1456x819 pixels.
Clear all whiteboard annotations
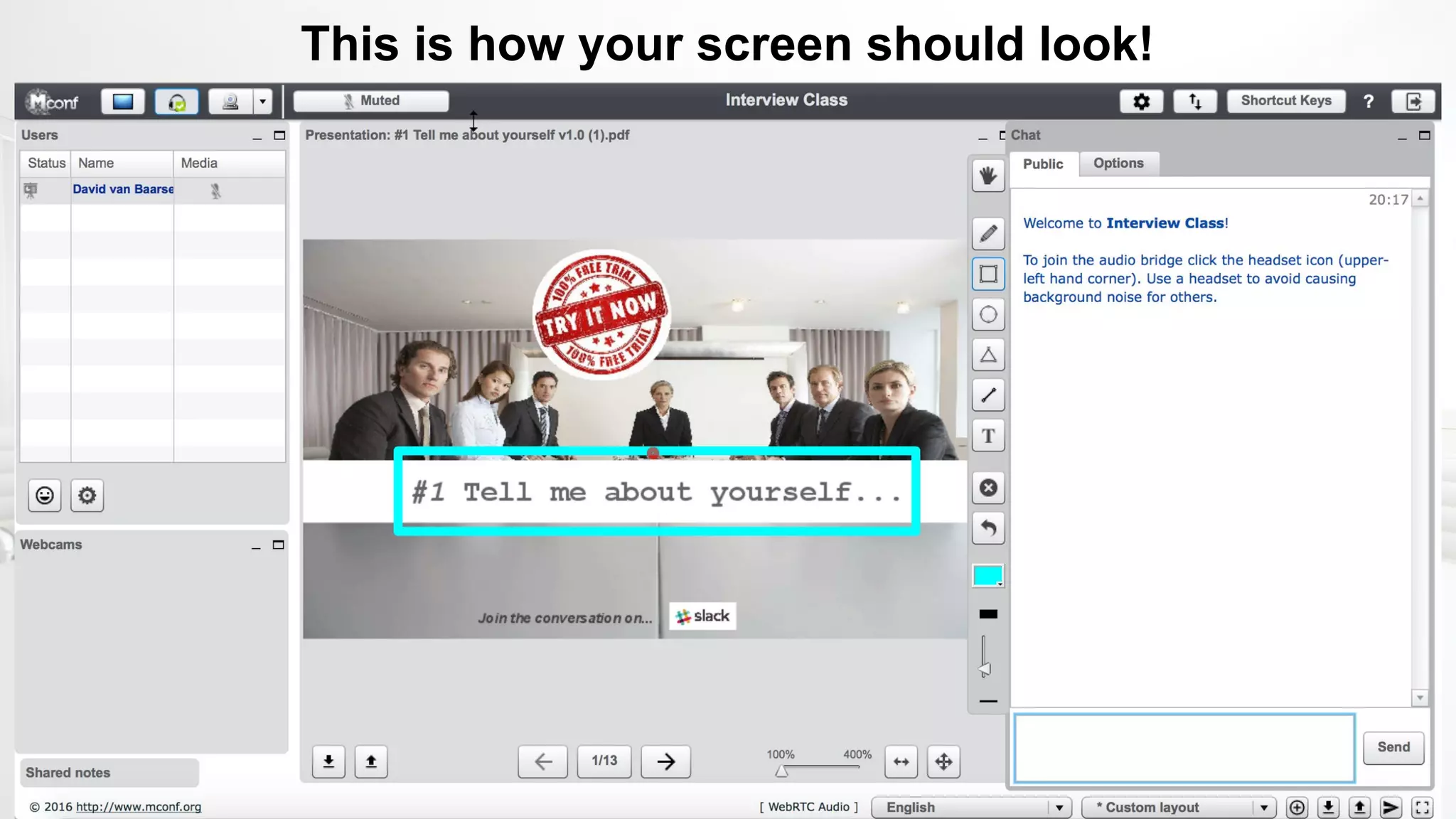tap(988, 488)
